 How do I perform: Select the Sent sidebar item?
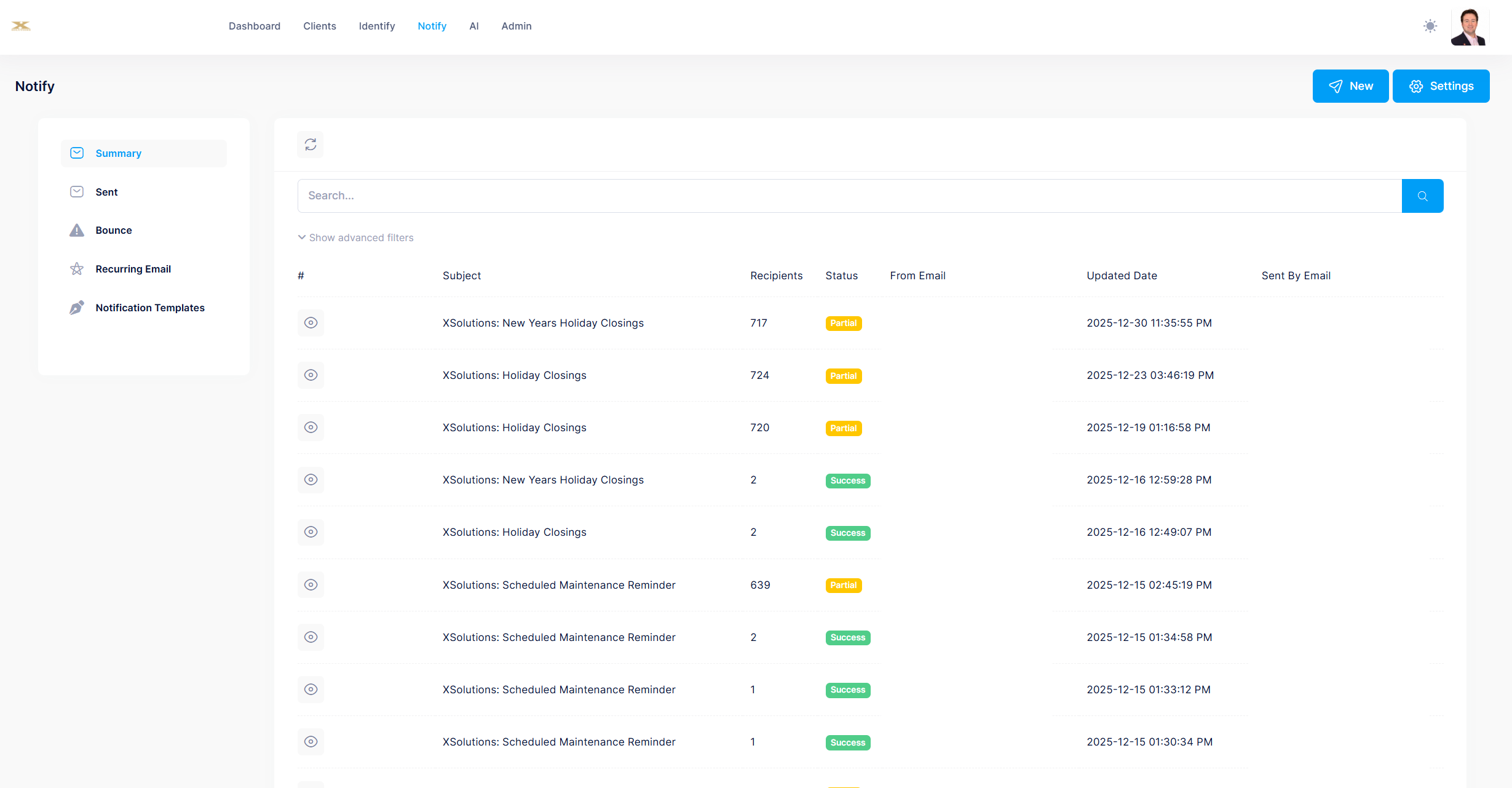pyautogui.click(x=106, y=192)
